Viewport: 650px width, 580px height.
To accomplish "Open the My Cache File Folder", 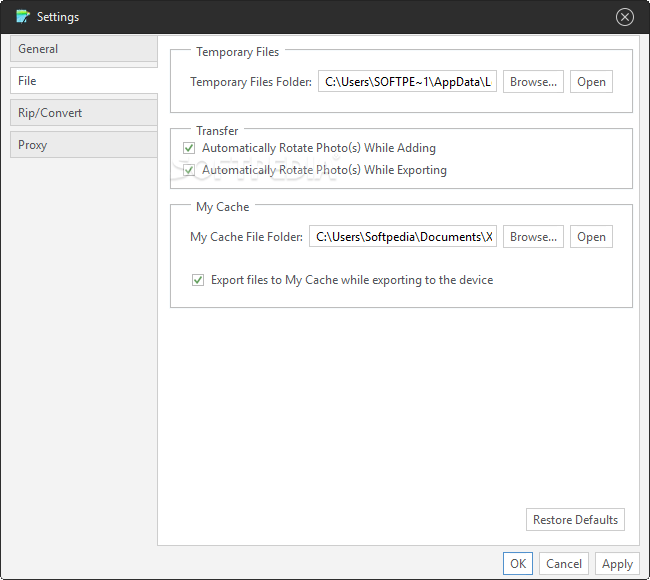I will (591, 237).
